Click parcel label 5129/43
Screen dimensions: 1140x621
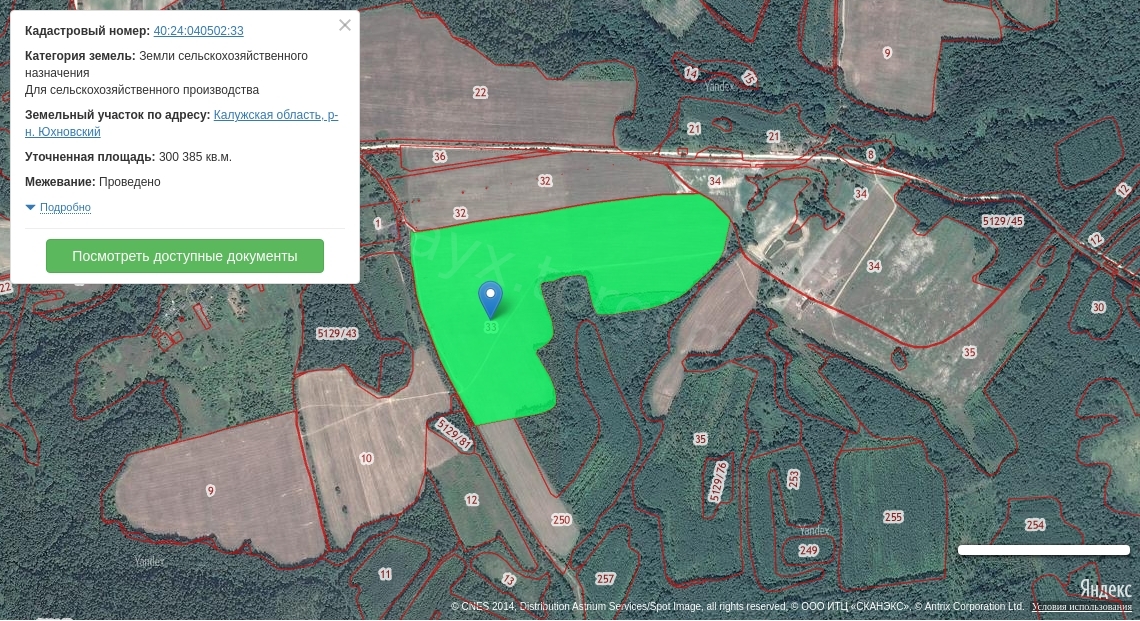click(336, 333)
